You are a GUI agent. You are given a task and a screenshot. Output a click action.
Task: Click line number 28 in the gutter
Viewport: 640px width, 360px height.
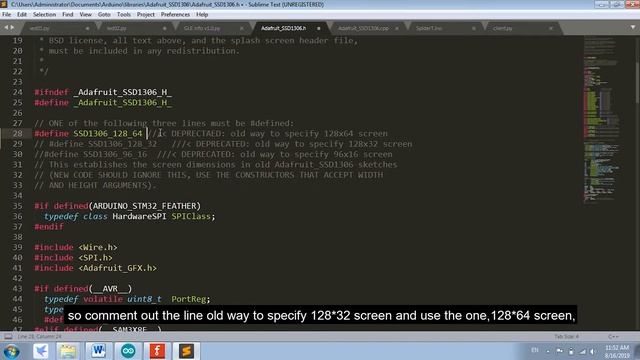17,133
